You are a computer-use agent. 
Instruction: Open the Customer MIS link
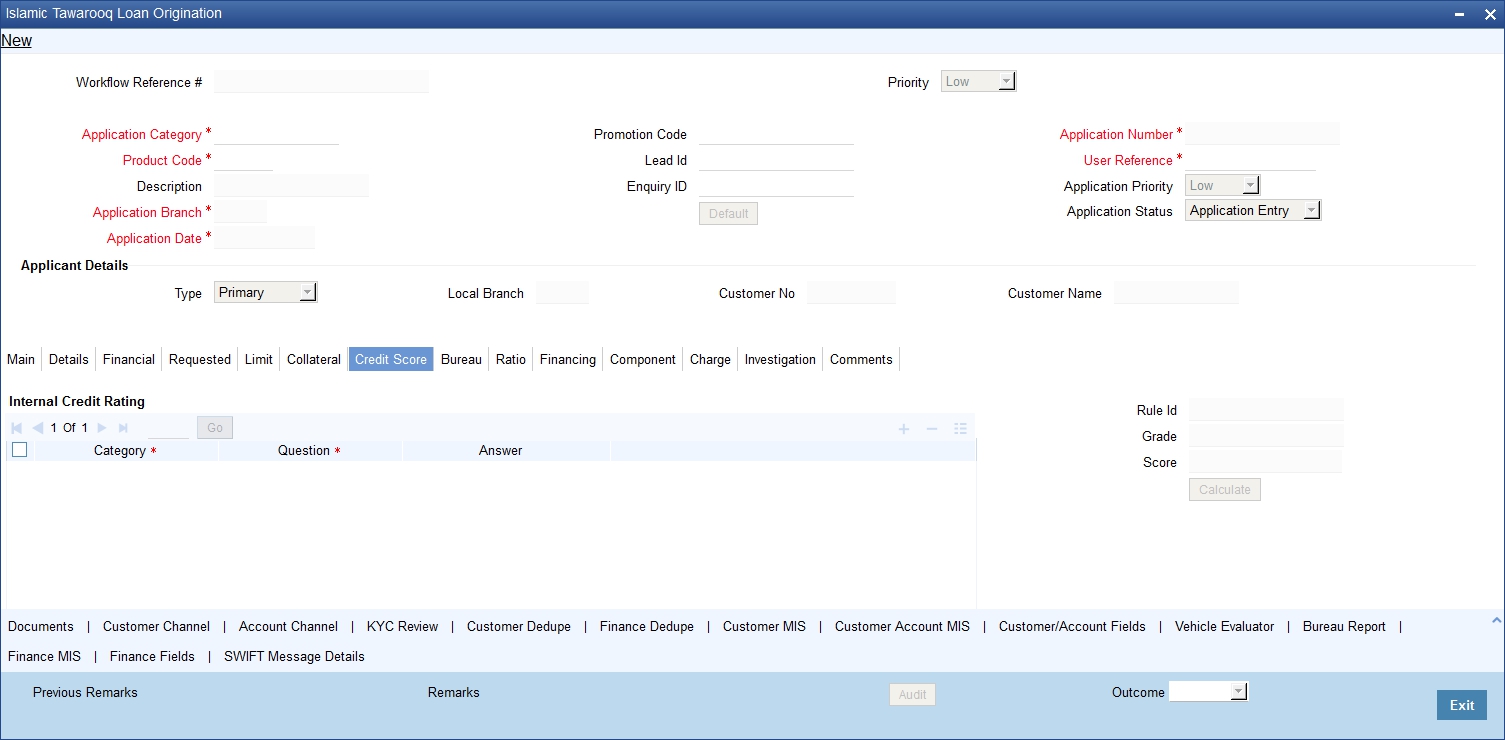pos(765,626)
